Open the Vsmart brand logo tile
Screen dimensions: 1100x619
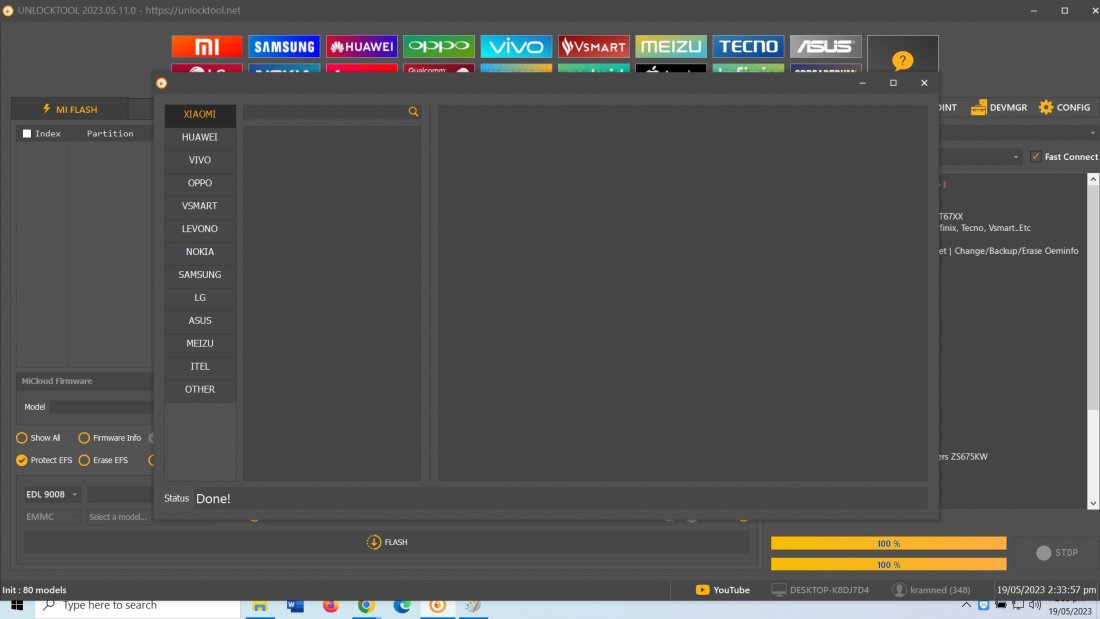[x=593, y=46]
